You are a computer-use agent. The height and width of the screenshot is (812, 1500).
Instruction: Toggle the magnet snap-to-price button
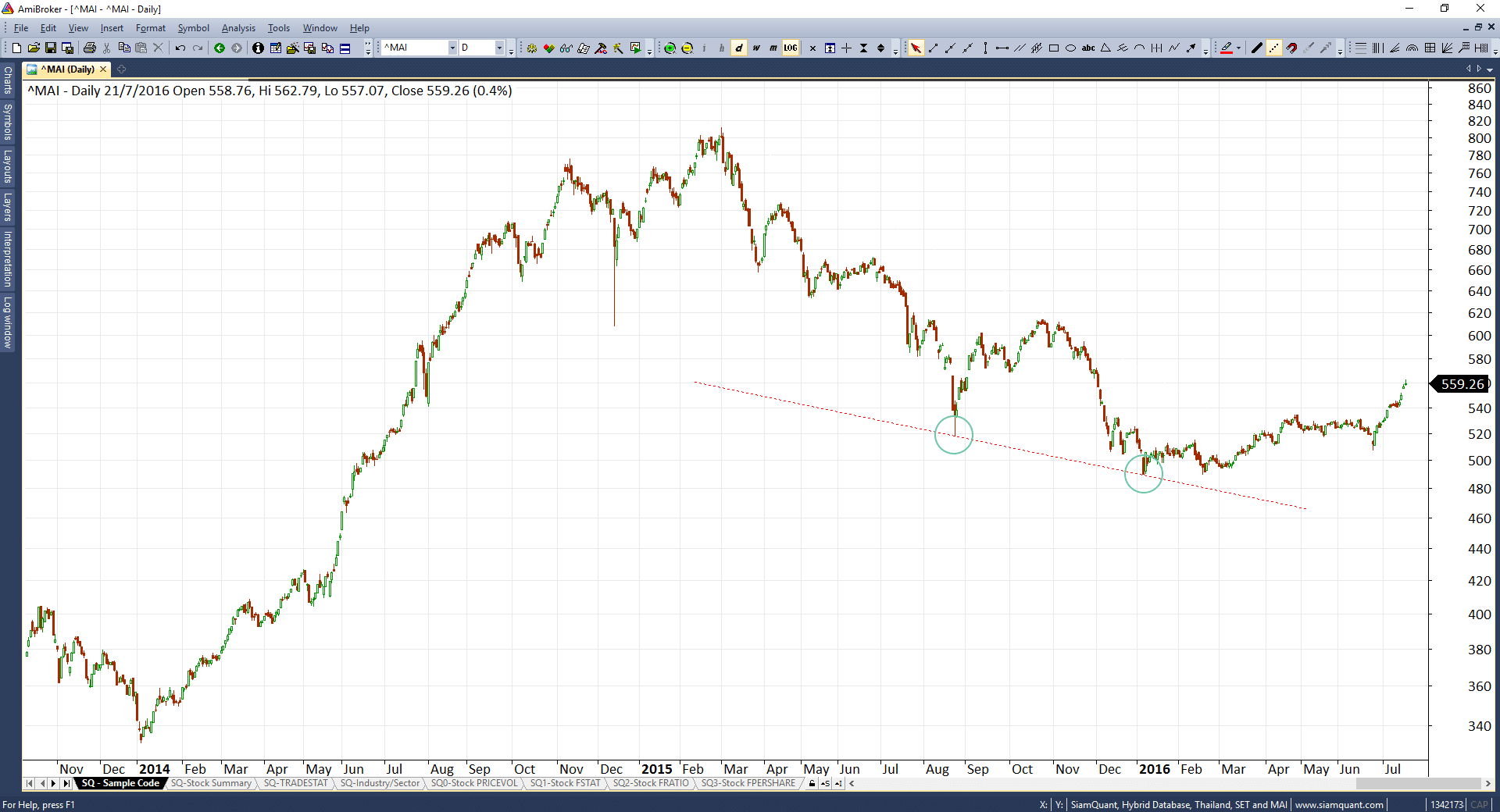coord(1291,48)
